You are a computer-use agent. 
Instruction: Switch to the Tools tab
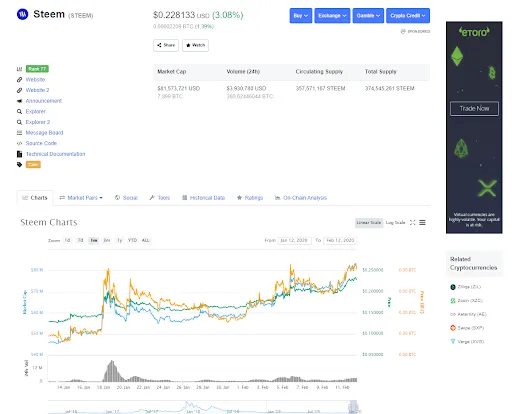tap(160, 198)
